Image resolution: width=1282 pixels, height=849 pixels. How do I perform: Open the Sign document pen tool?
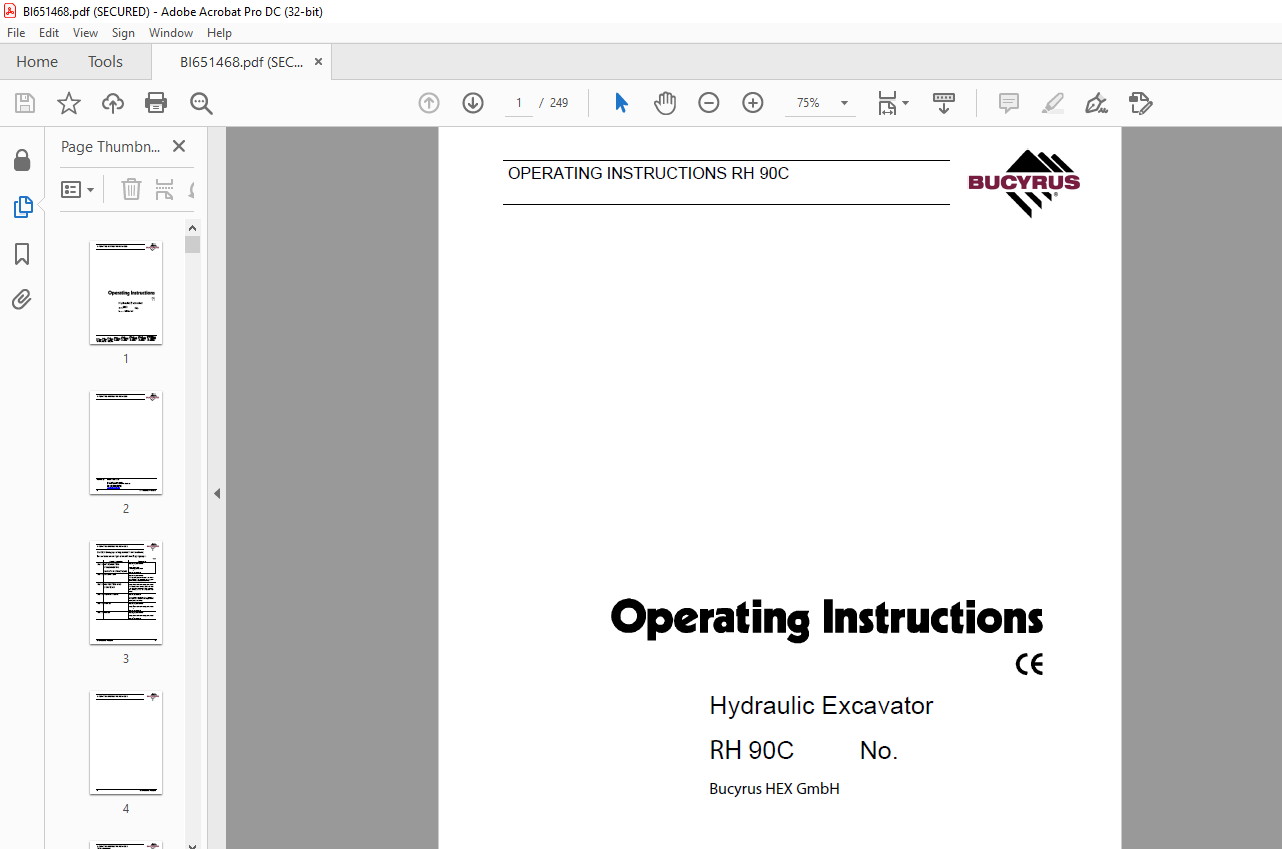(1097, 103)
